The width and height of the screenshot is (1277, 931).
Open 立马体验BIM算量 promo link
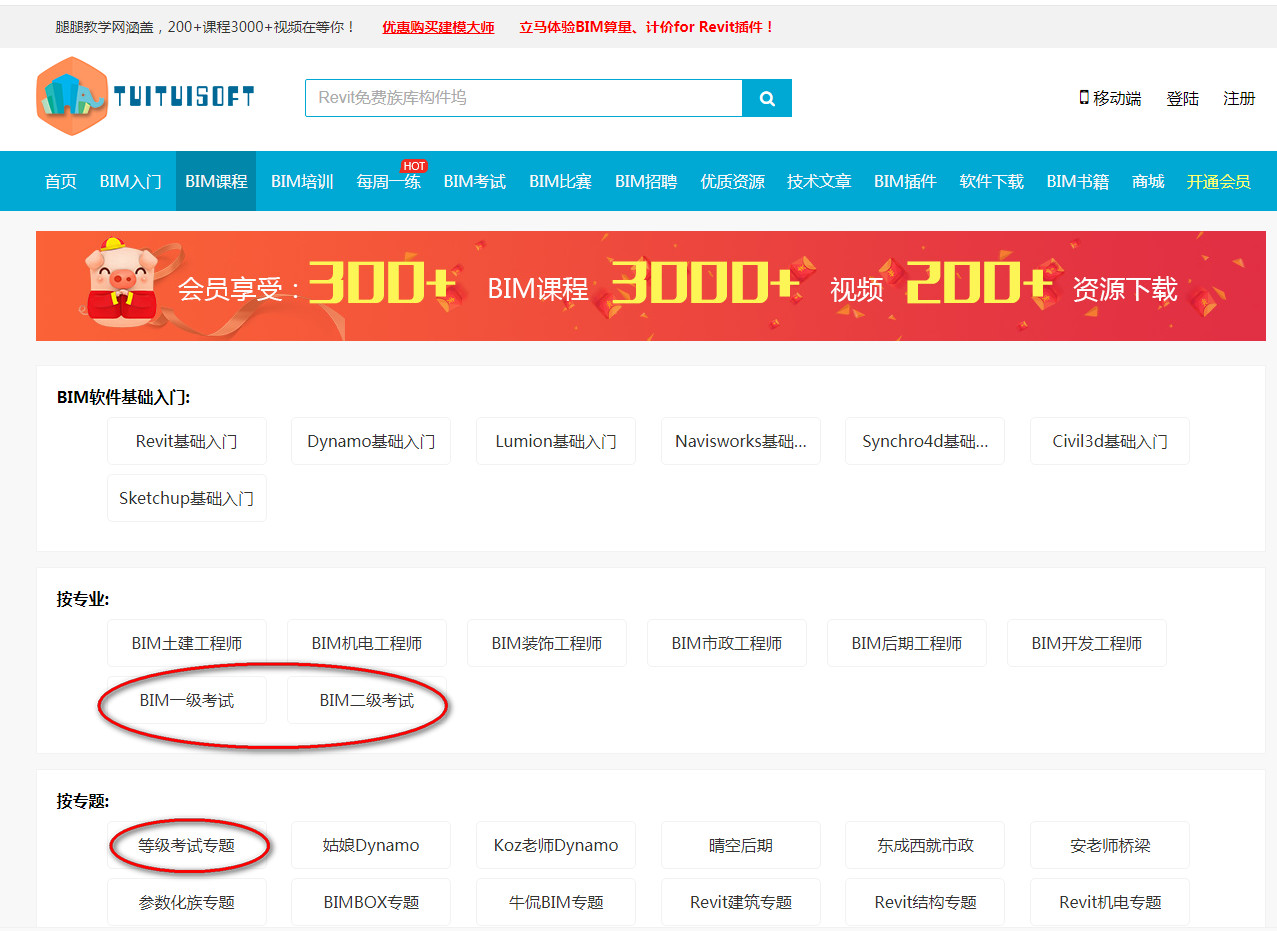pyautogui.click(x=647, y=27)
